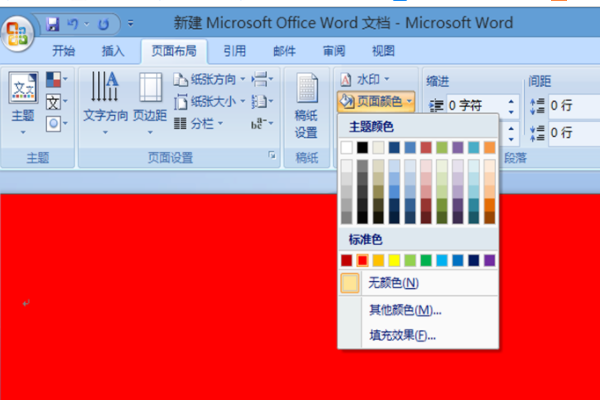Open the 引用 tab
Image resolution: width=600 pixels, height=400 pixels.
(x=235, y=51)
